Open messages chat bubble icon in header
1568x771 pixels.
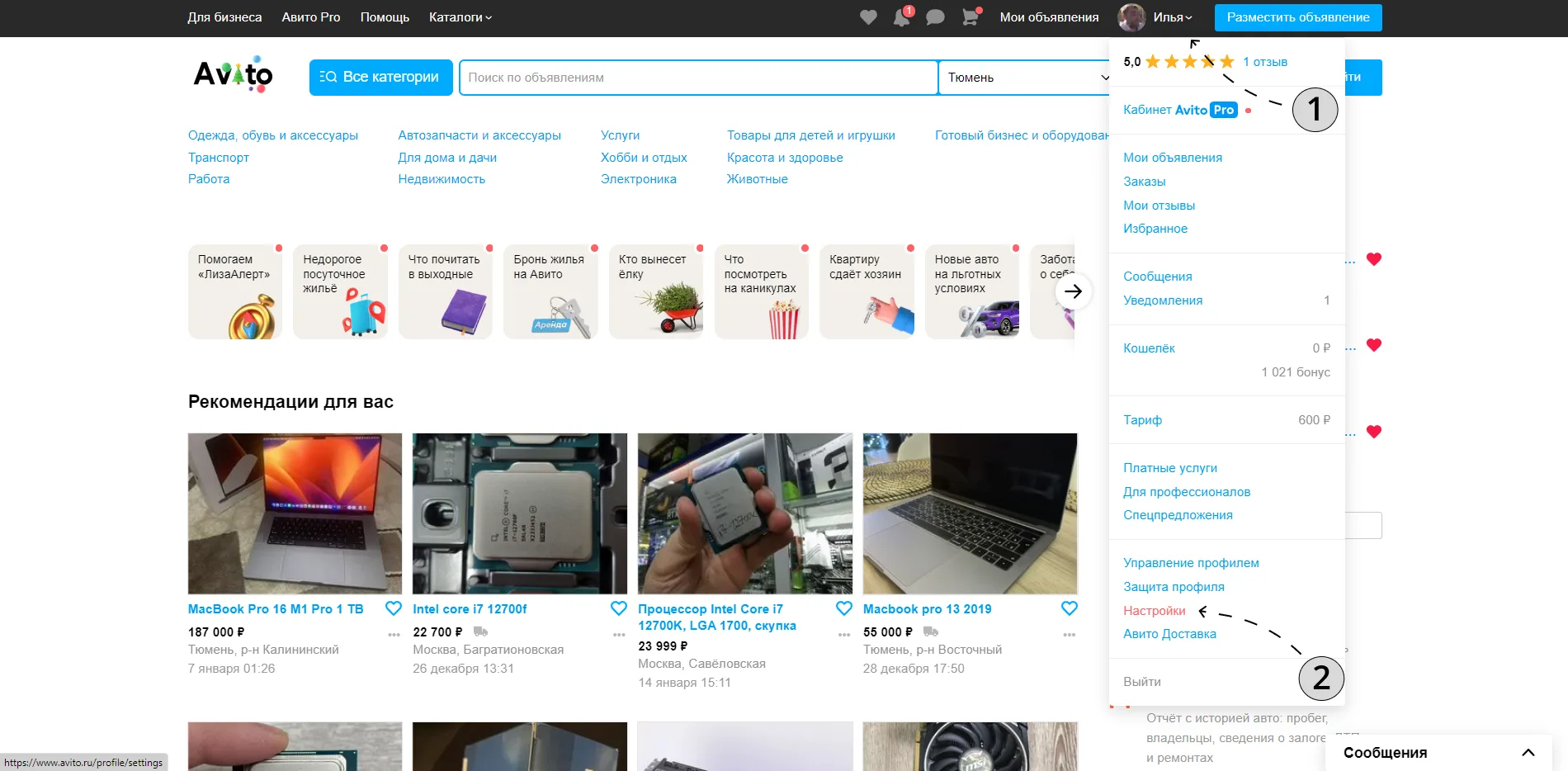pos(935,17)
